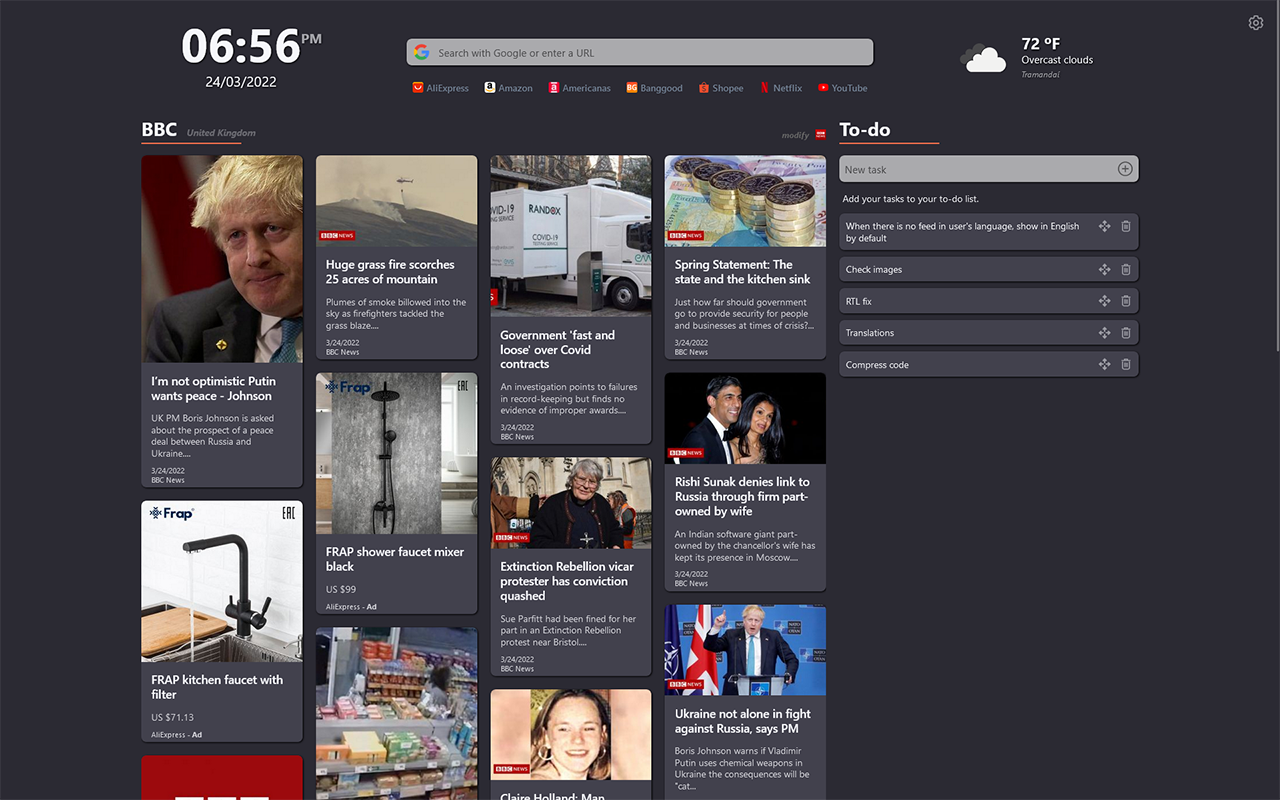Open 'I'm not optimistic Putin wants peace' headline

point(213,388)
